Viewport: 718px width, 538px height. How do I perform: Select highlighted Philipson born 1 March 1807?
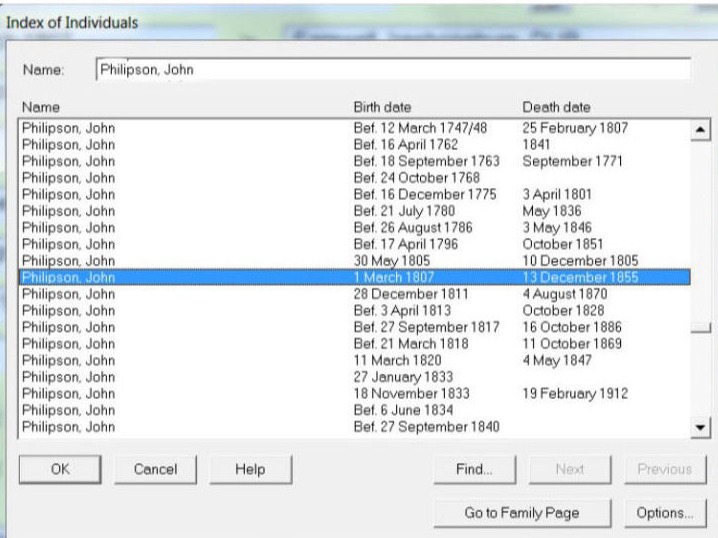pyautogui.click(x=354, y=277)
